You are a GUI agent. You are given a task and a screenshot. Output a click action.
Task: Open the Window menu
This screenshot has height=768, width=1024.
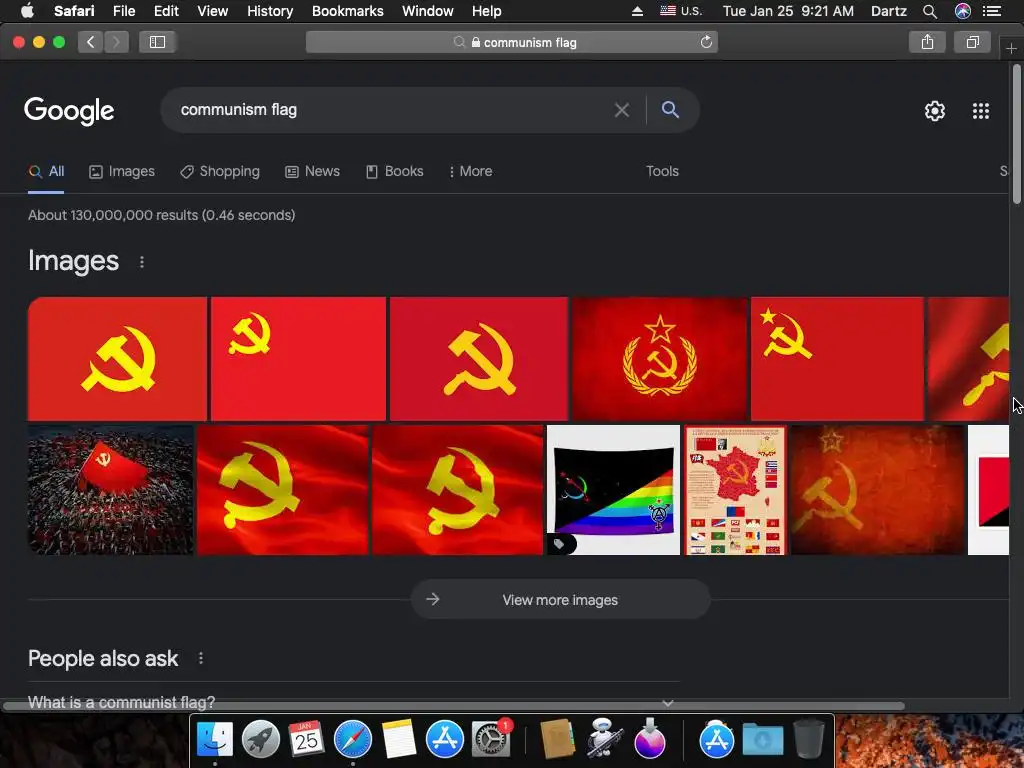428,11
